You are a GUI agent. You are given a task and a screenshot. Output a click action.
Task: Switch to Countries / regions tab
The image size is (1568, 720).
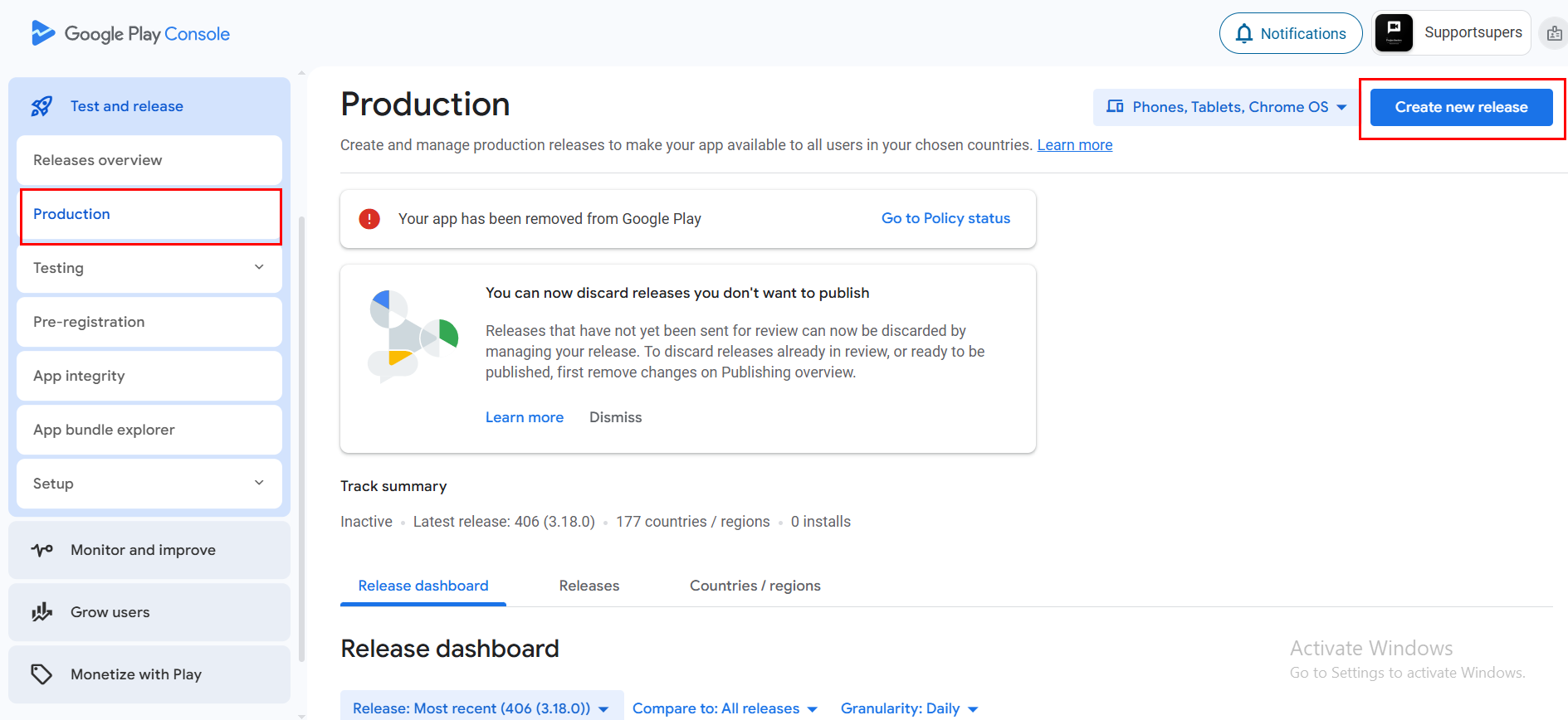coord(755,586)
